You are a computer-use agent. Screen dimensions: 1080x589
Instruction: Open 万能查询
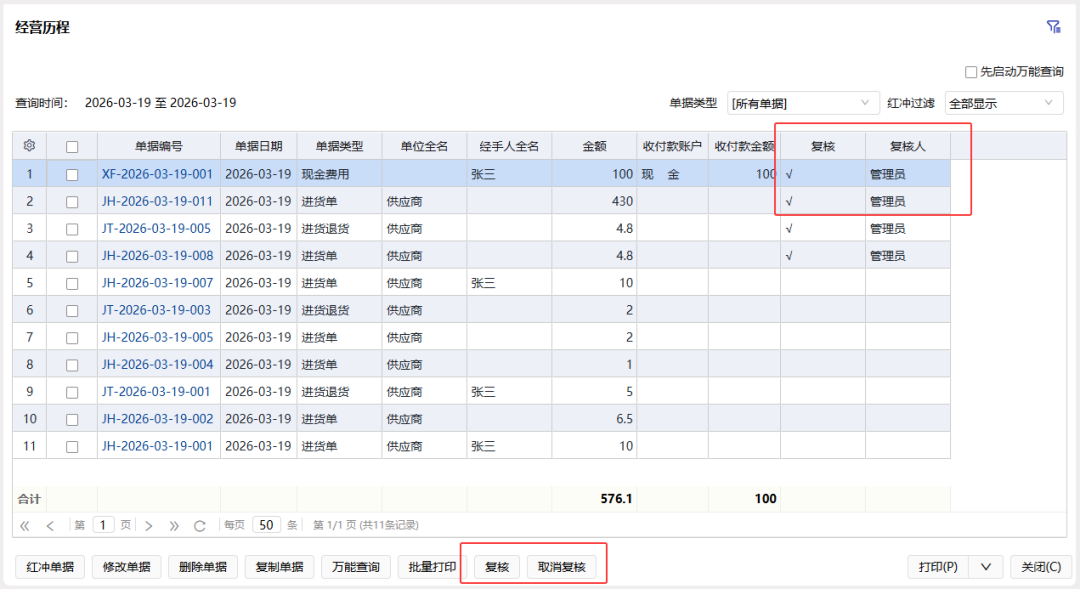[x=355, y=566]
